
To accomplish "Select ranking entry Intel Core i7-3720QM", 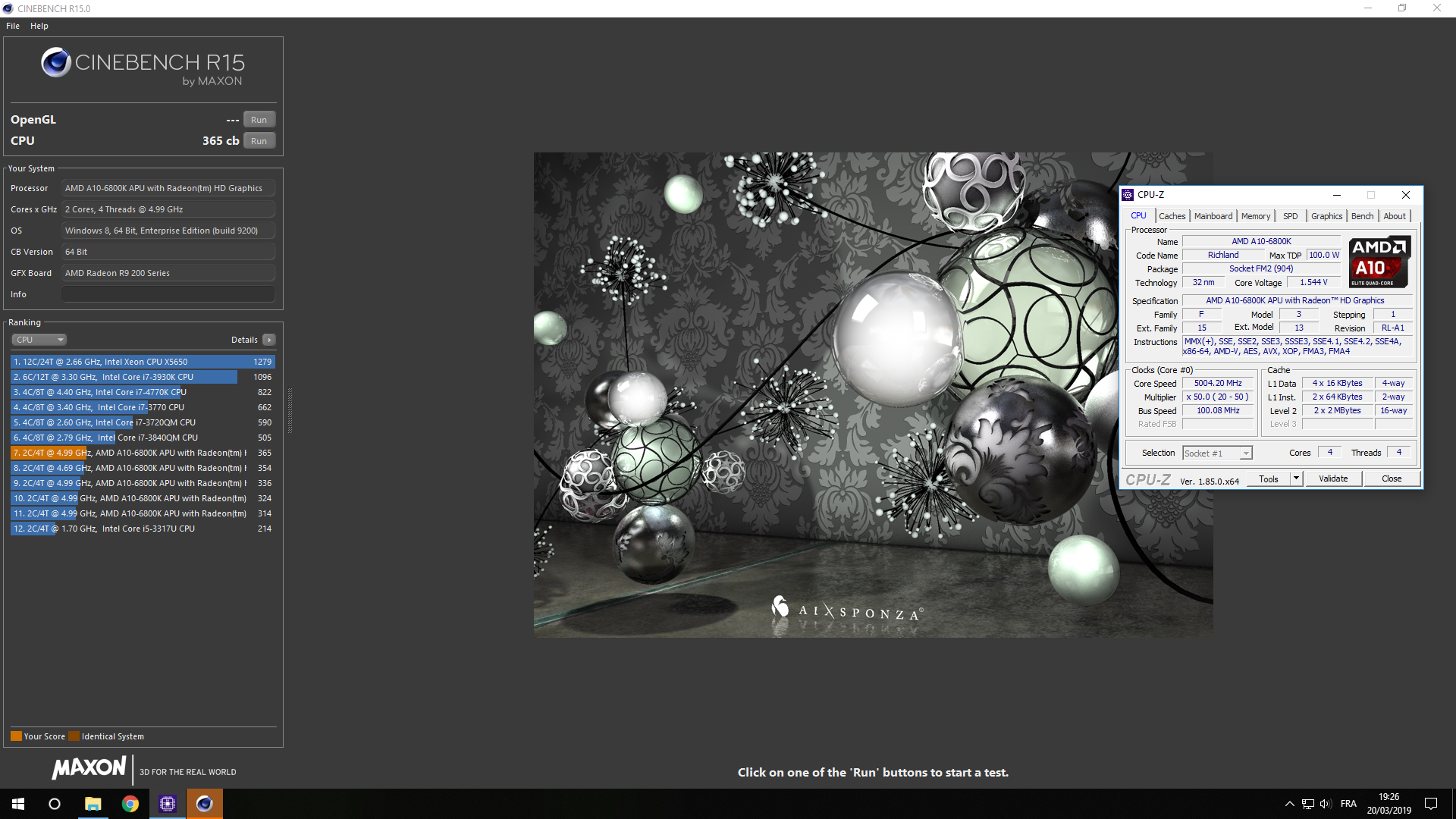I will [143, 422].
